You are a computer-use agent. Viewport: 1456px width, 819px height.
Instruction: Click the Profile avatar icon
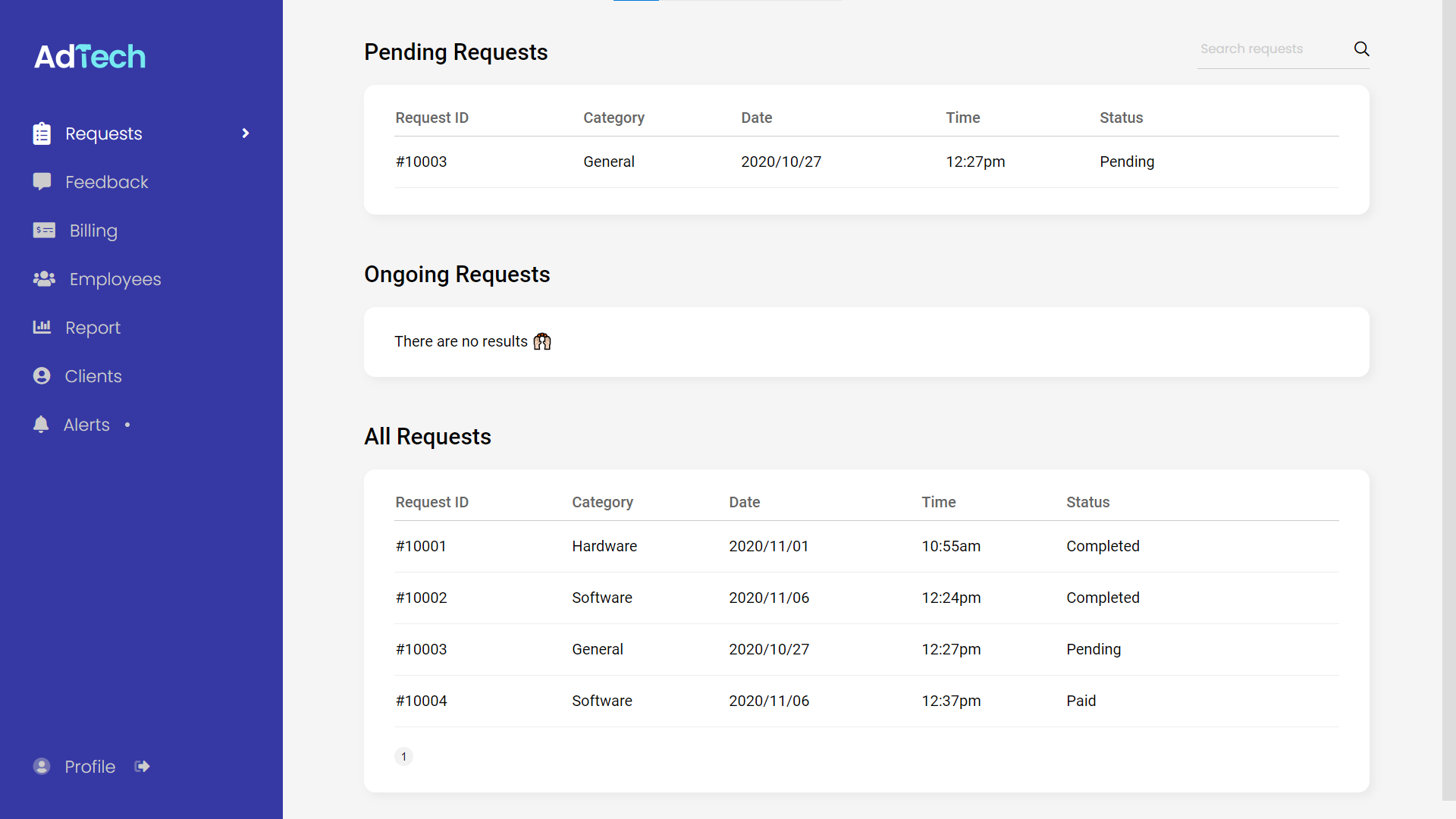[42, 767]
